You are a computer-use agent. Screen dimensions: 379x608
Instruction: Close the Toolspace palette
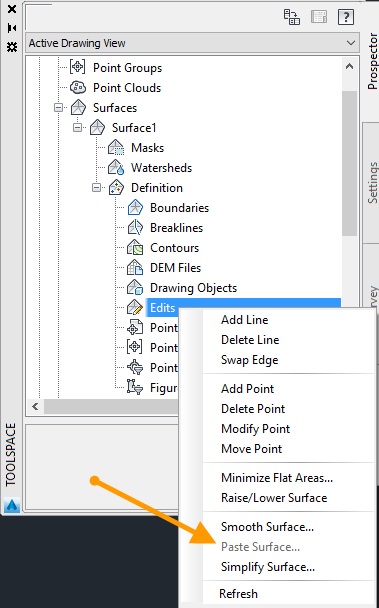(12, 9)
